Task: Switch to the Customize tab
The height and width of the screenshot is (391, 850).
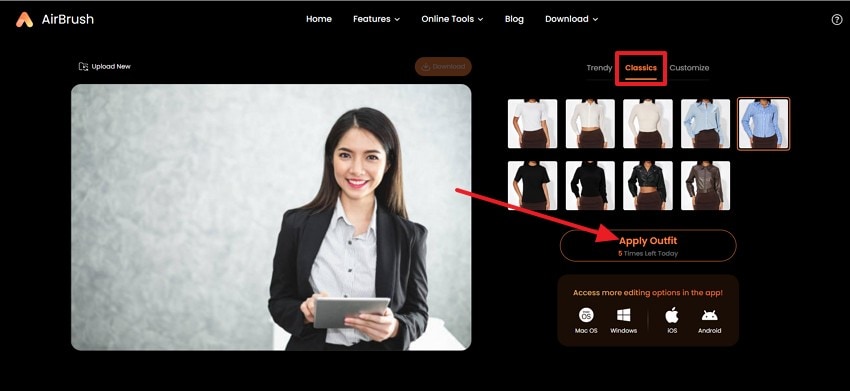Action: pyautogui.click(x=689, y=68)
